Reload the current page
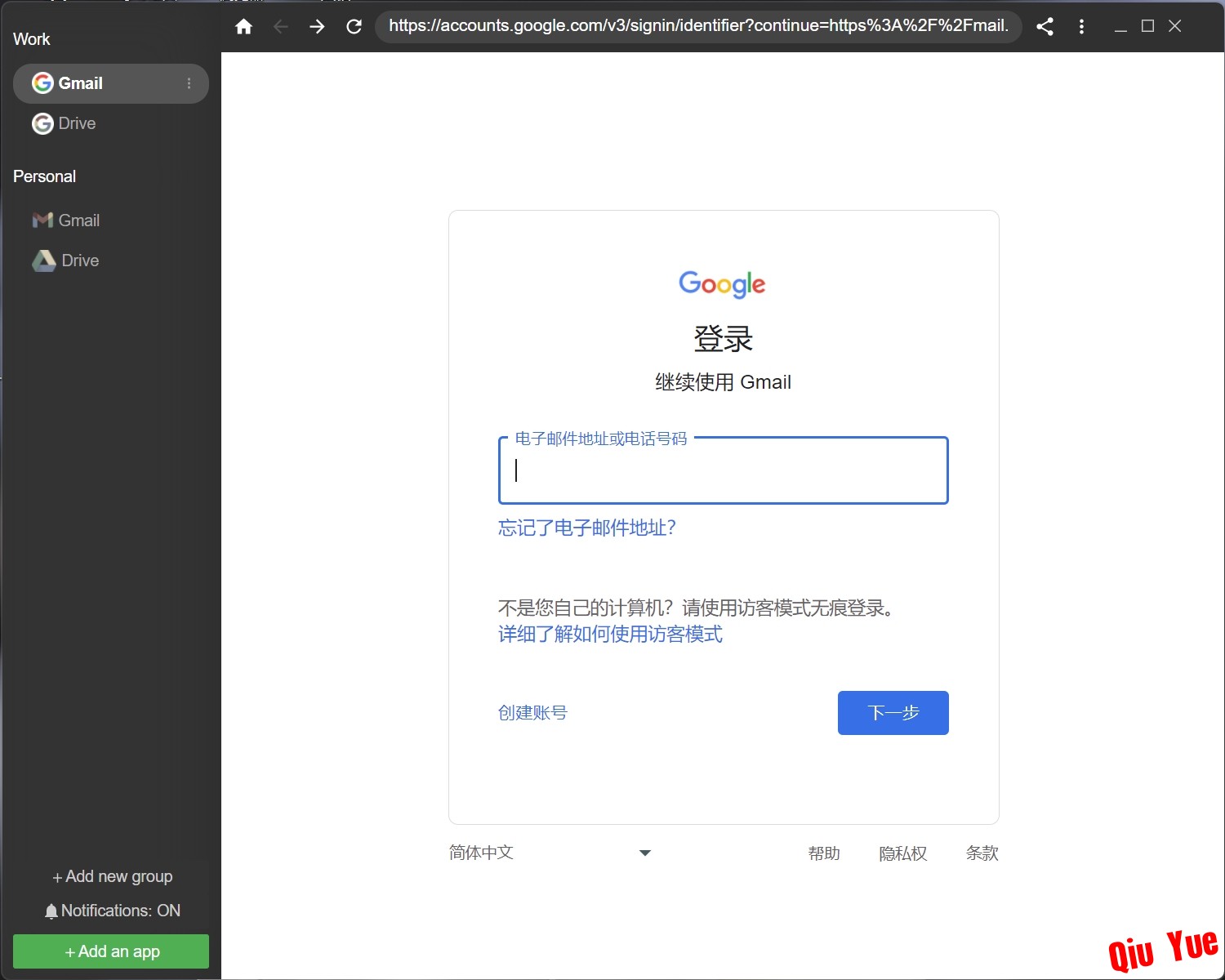Image resolution: width=1225 pixels, height=980 pixels. tap(354, 26)
